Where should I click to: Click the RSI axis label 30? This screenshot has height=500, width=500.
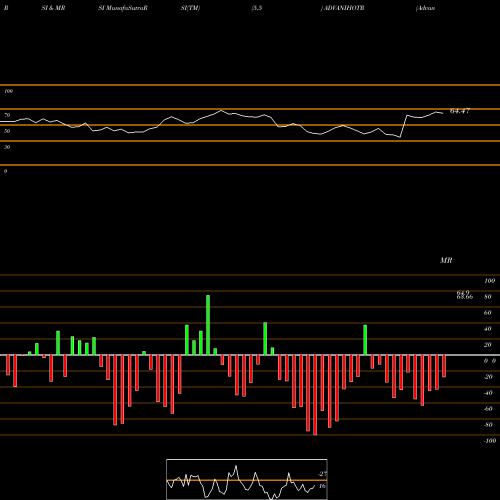[x=7, y=147]
